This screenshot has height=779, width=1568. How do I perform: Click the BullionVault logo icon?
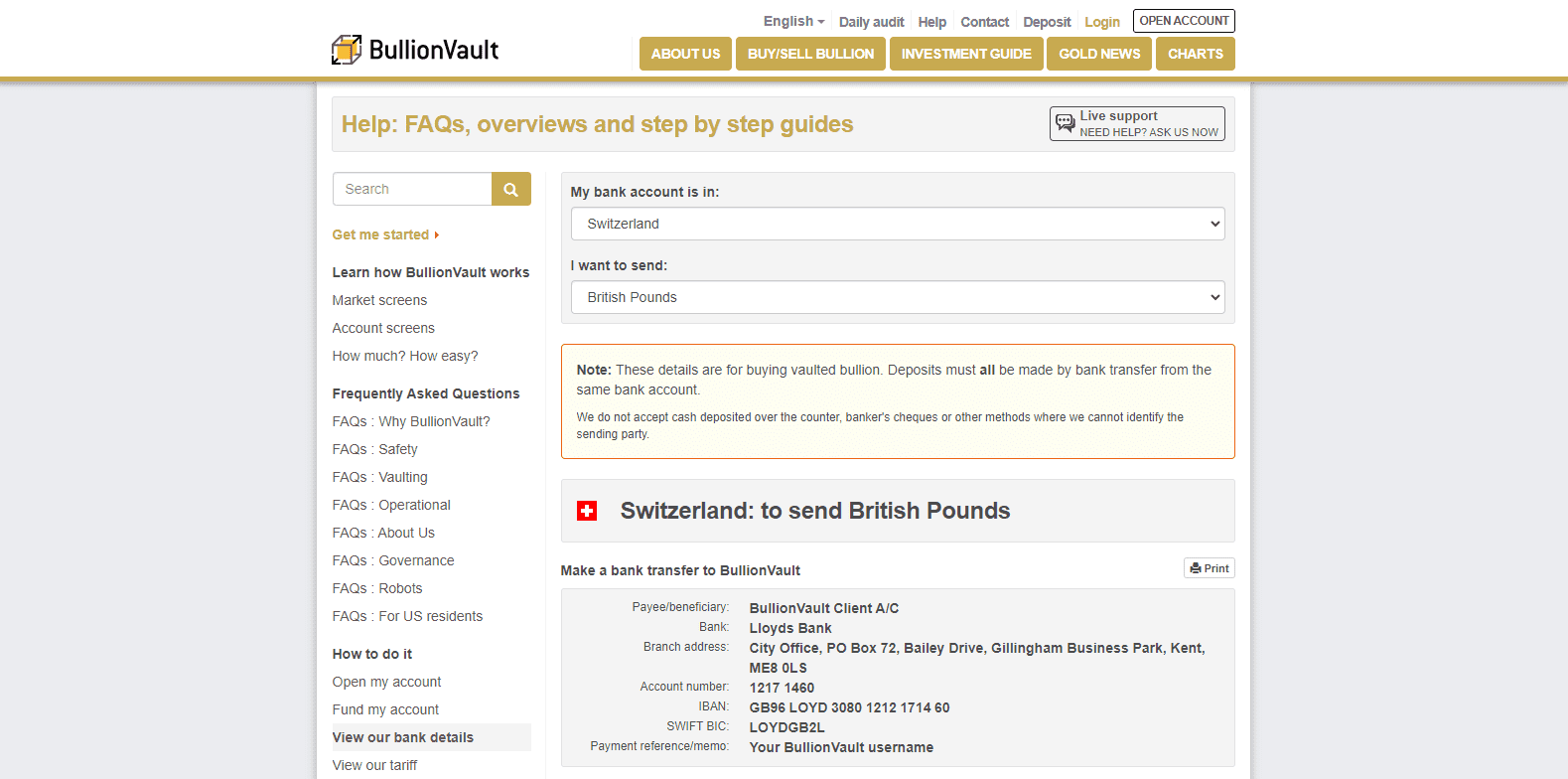347,50
